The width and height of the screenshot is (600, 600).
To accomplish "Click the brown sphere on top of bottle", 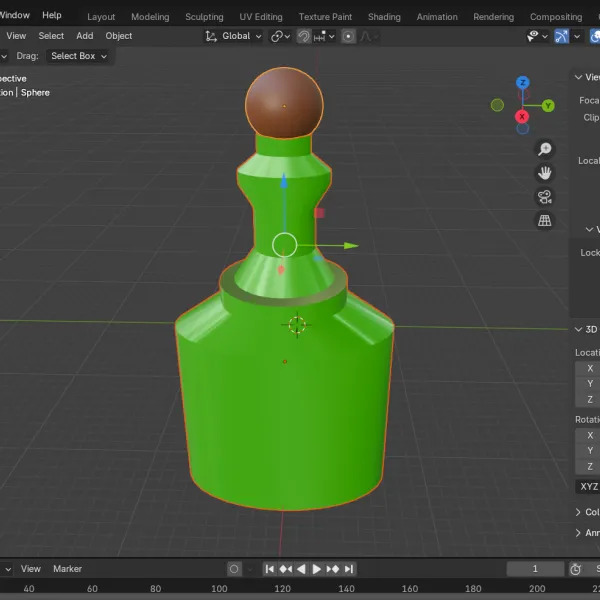I will 284,102.
